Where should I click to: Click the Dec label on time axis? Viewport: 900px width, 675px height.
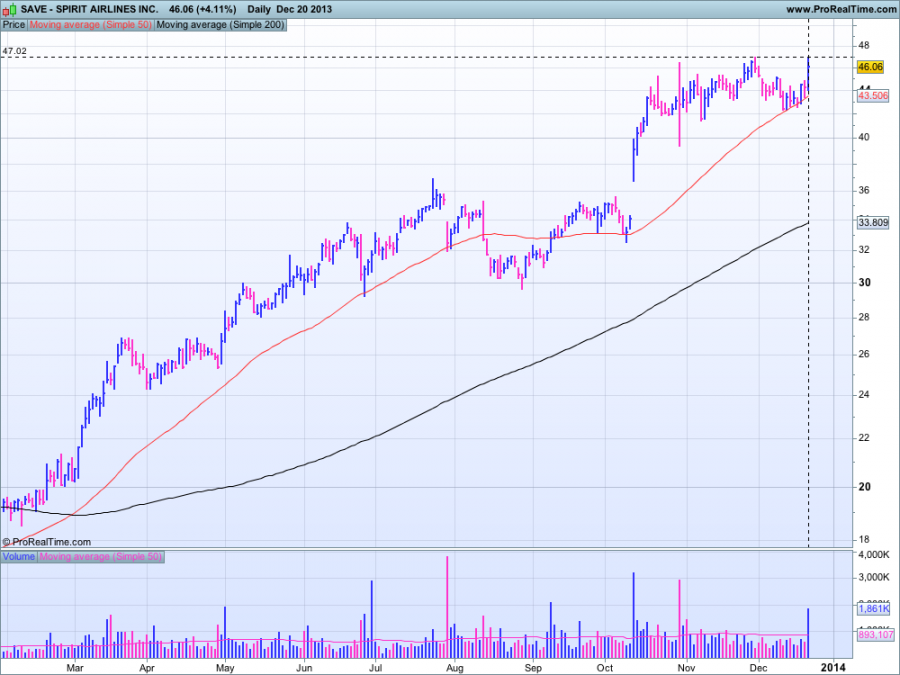click(758, 668)
